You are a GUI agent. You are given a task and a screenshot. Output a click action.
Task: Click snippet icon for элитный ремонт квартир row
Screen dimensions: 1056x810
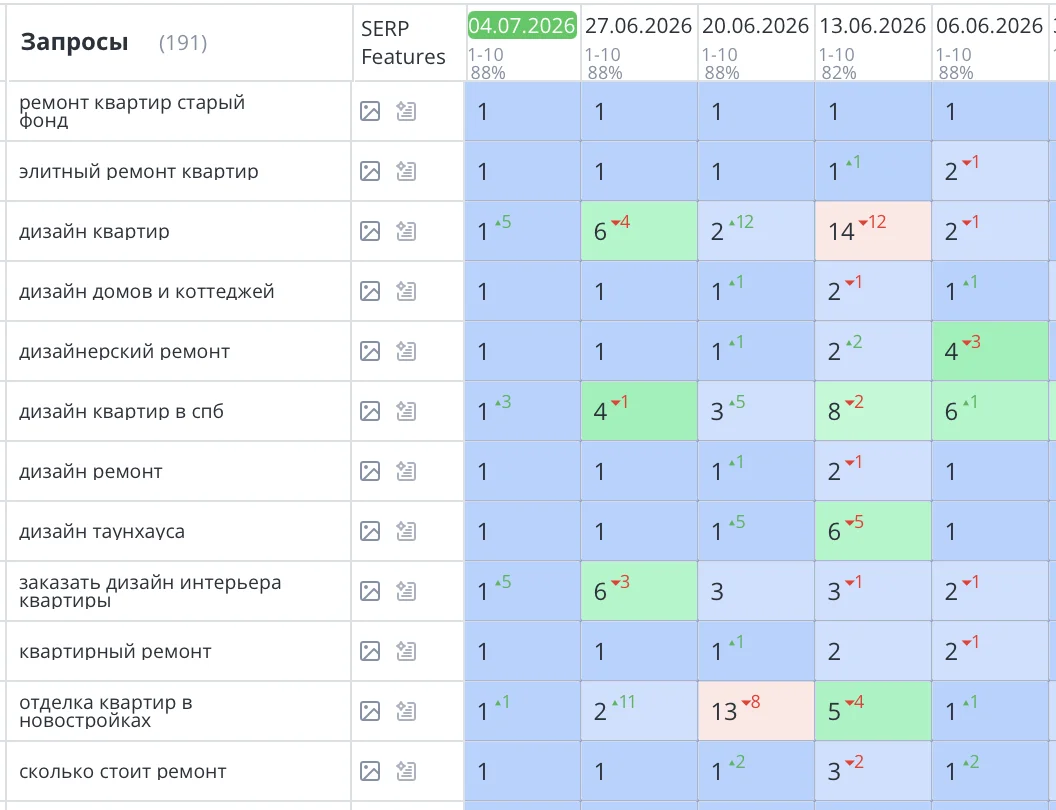(406, 171)
